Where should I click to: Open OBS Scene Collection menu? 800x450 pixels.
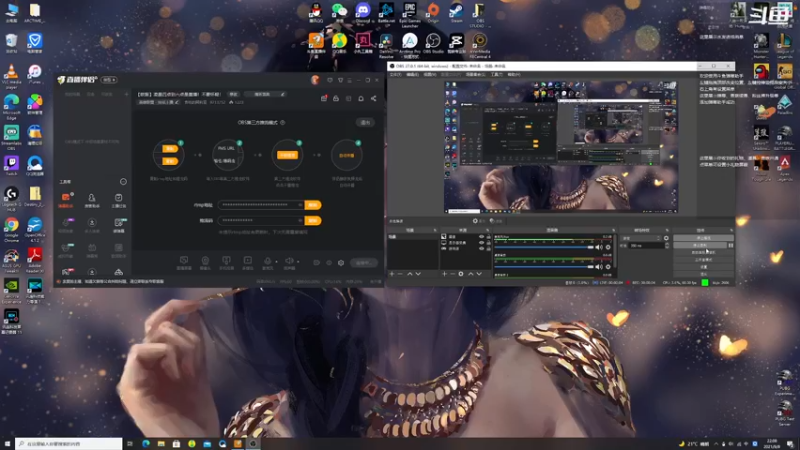(476, 74)
